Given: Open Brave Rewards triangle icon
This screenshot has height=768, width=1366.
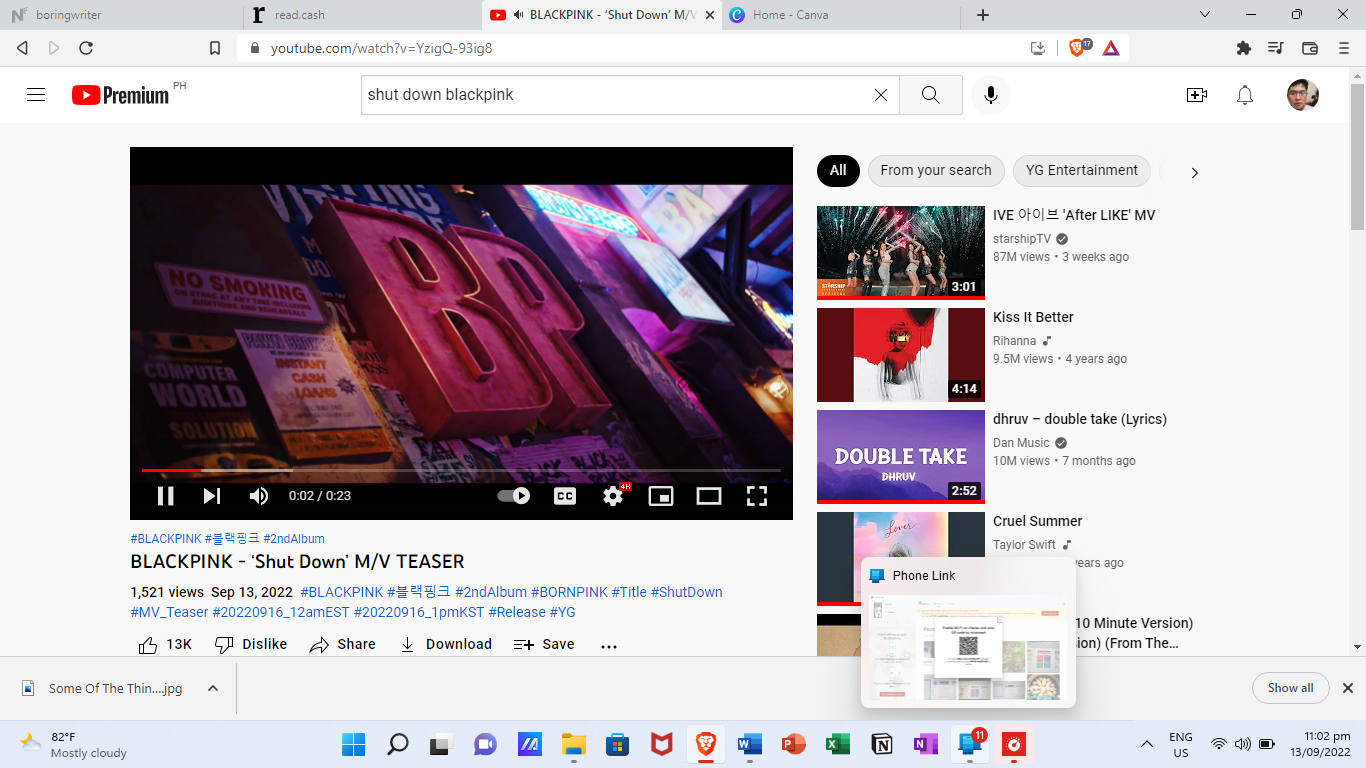Looking at the screenshot, I should [x=1111, y=47].
